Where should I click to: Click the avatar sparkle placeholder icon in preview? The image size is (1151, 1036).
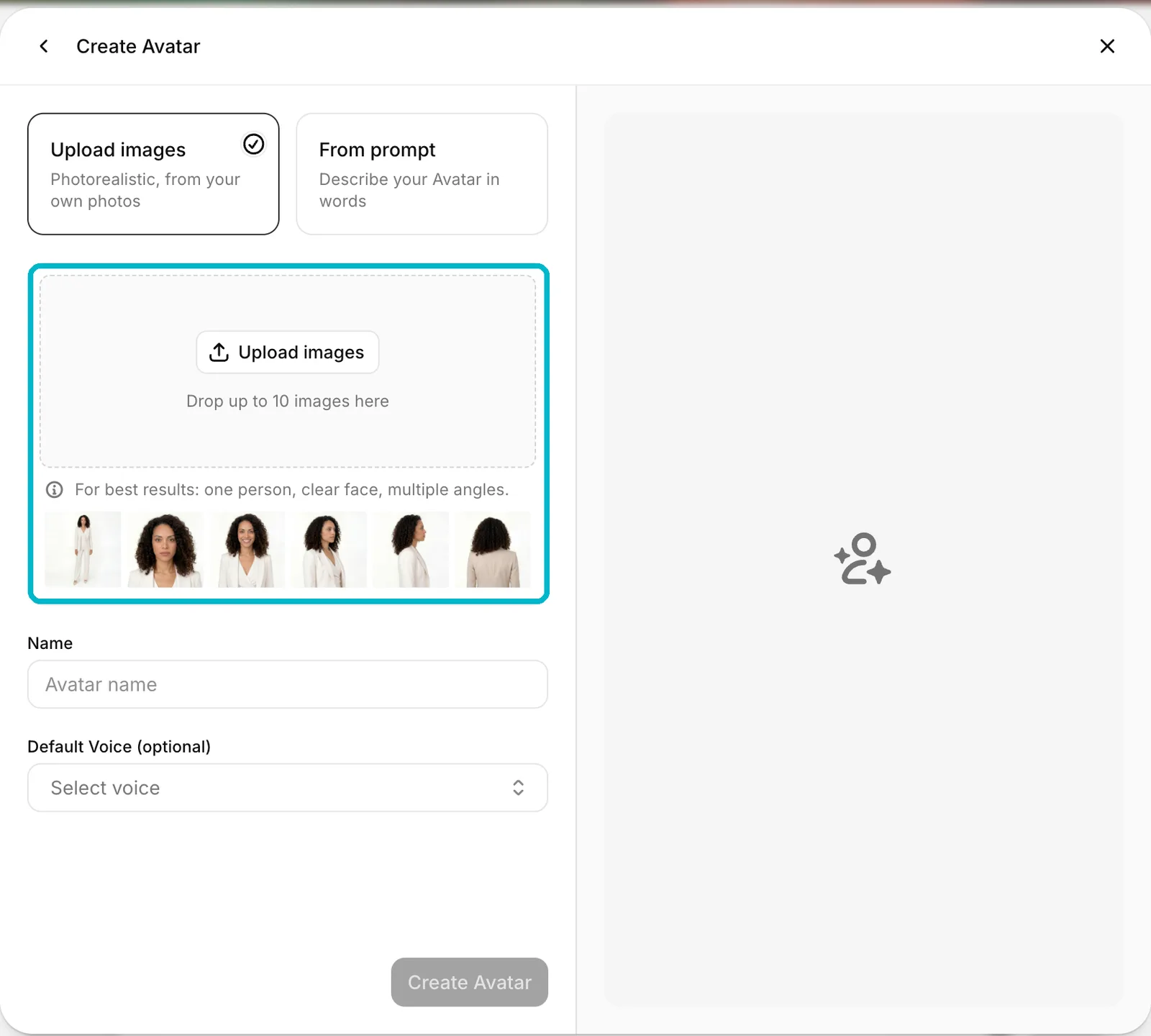coord(863,559)
